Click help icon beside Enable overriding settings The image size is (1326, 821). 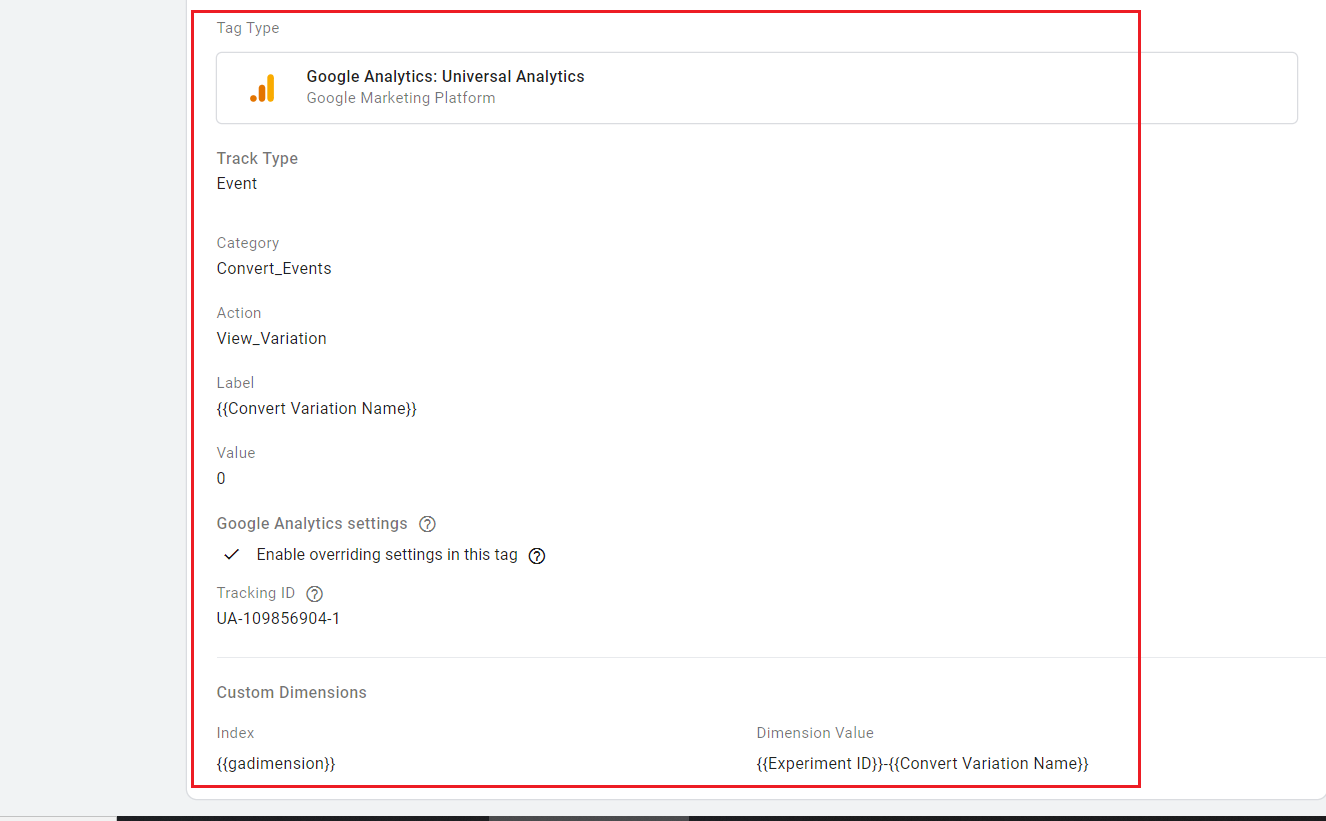click(537, 555)
